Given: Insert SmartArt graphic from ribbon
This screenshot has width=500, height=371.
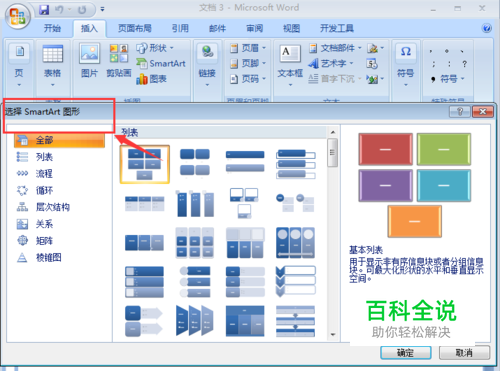Looking at the screenshot, I should [x=161, y=63].
